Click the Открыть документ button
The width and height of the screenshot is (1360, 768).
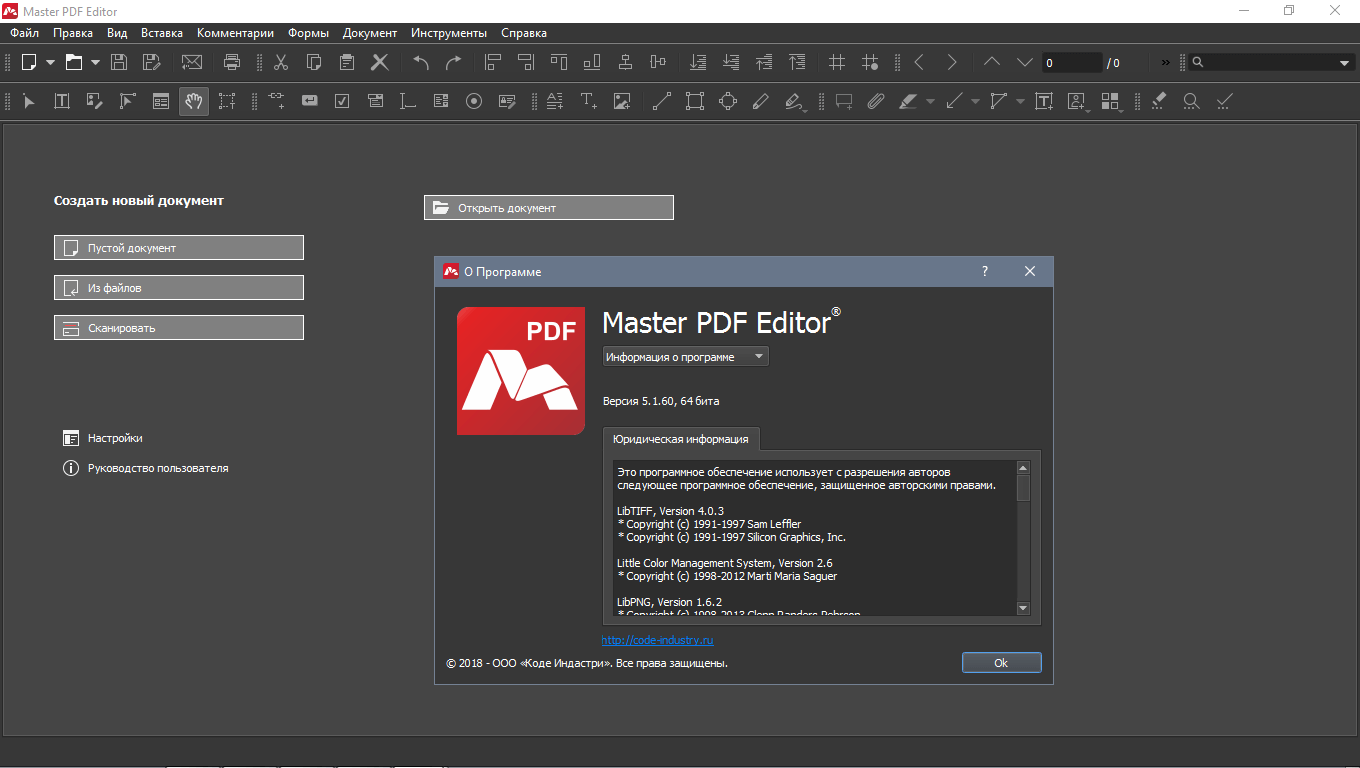(549, 208)
